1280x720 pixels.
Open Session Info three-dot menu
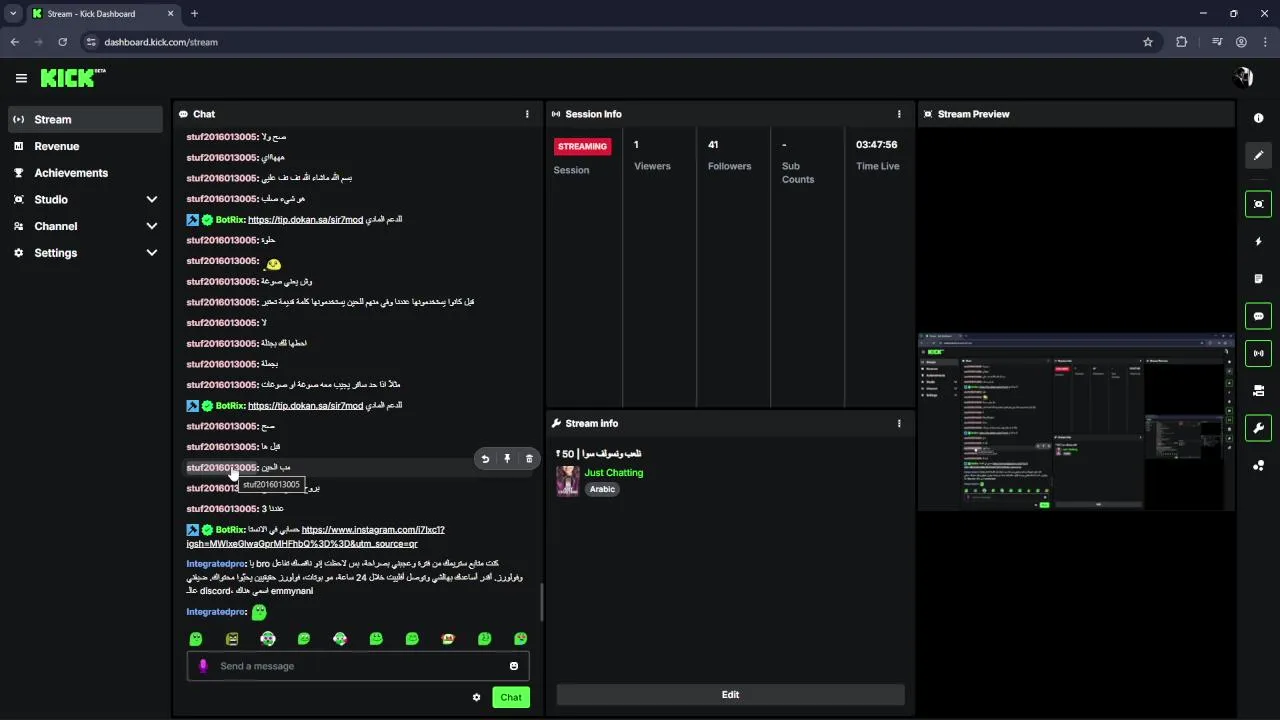pos(899,114)
